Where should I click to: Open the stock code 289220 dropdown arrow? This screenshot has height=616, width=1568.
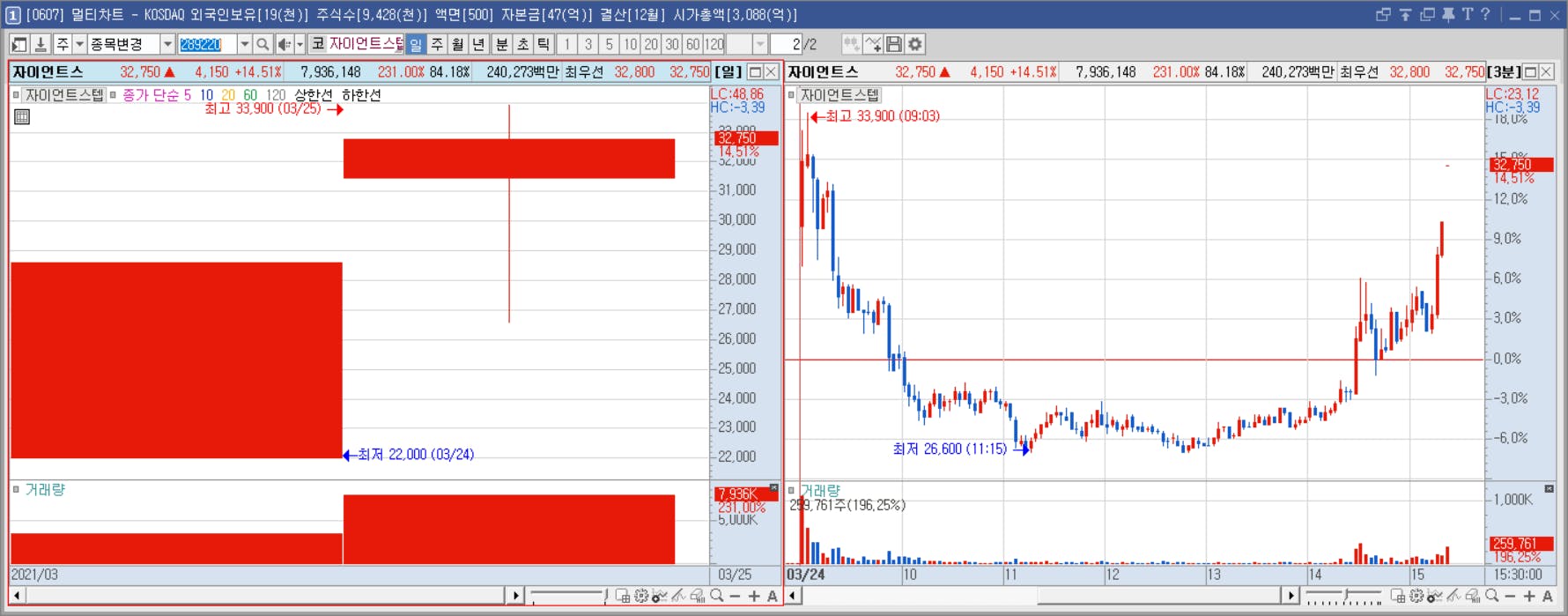tap(244, 44)
